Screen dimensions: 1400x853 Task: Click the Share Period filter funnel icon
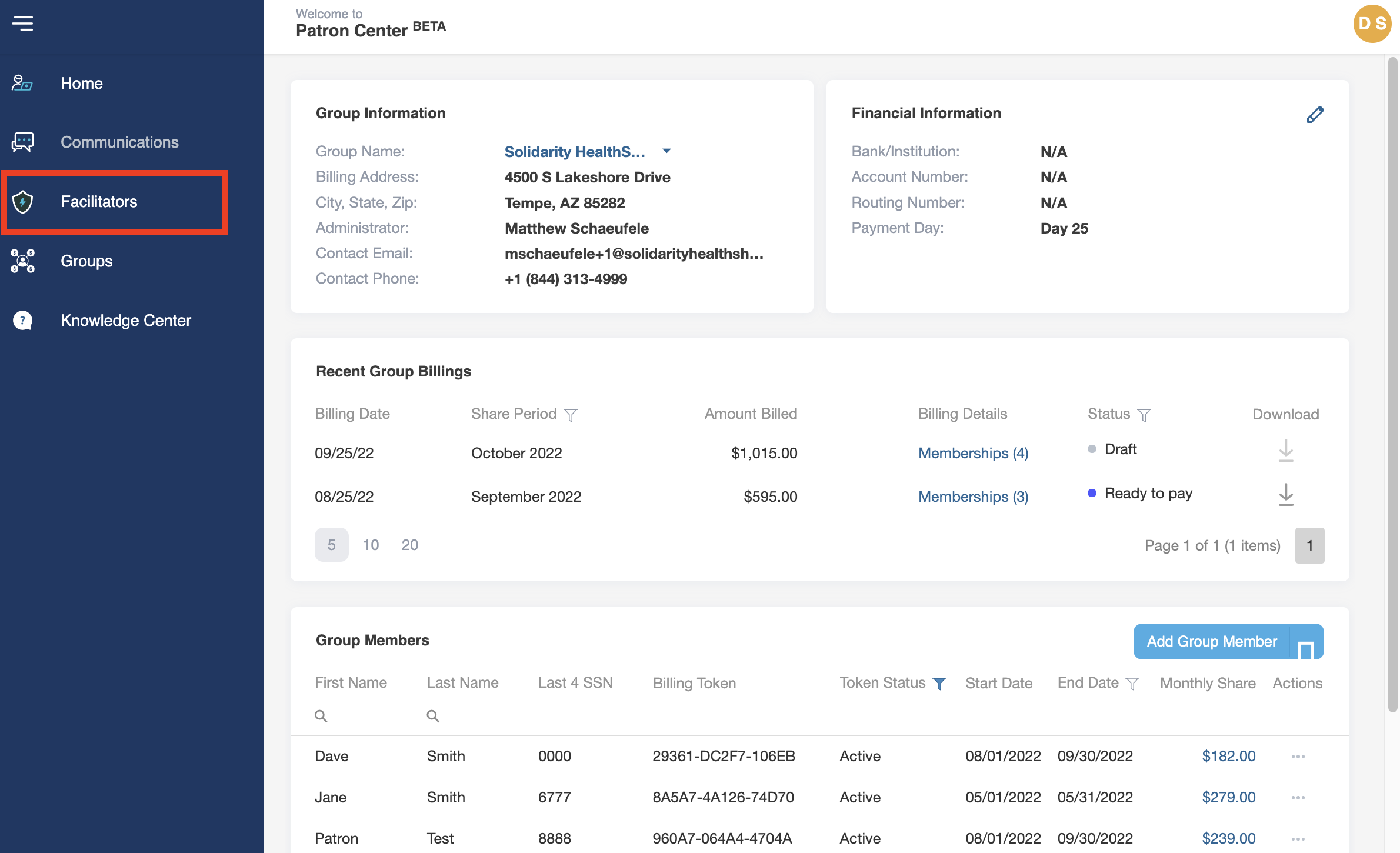571,415
